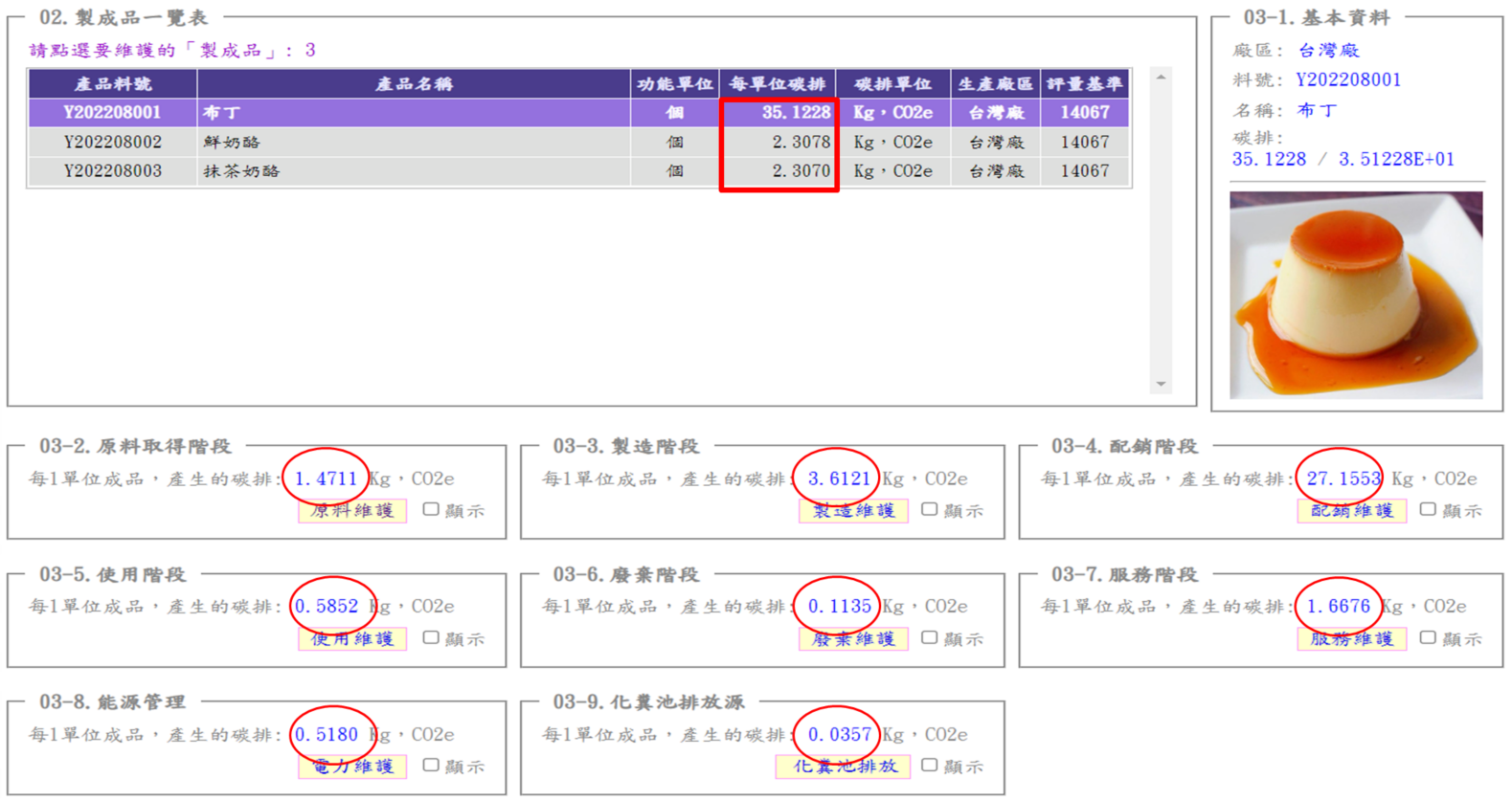Open 配銷維護 maintenance button

point(1352,511)
